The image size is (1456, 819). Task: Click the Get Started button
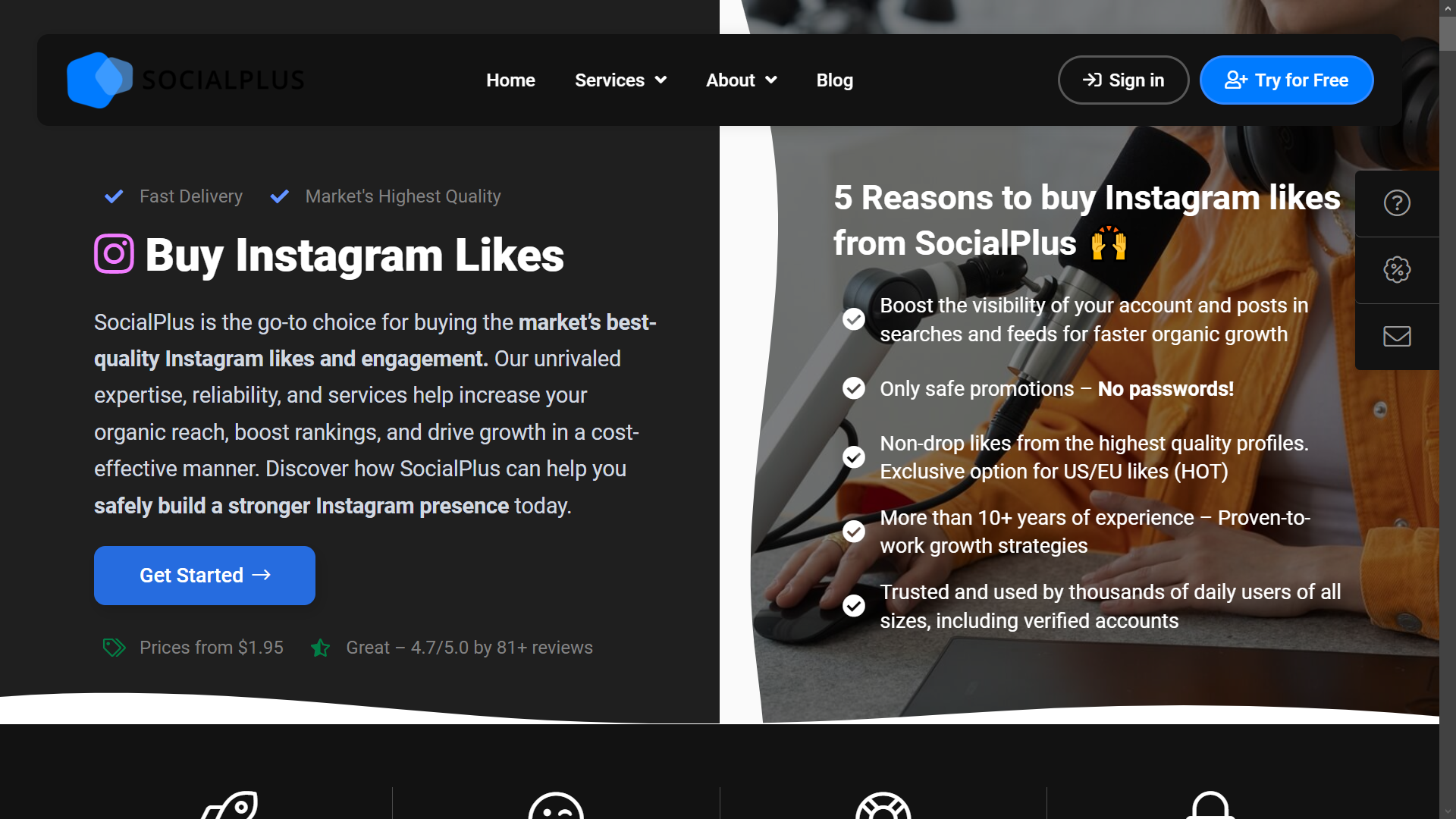point(205,575)
